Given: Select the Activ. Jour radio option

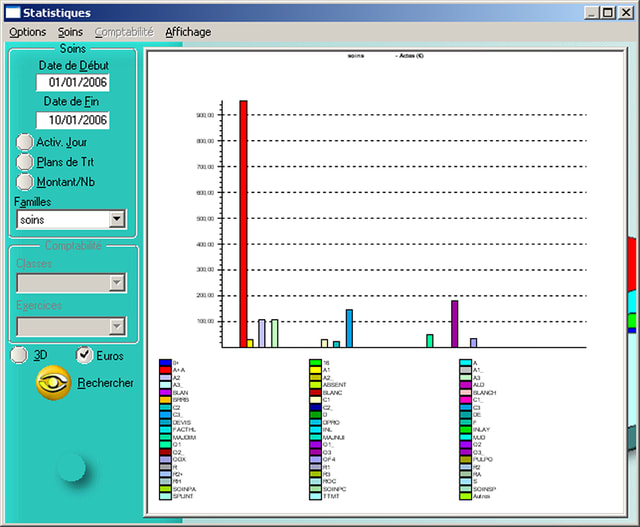Looking at the screenshot, I should [25, 142].
